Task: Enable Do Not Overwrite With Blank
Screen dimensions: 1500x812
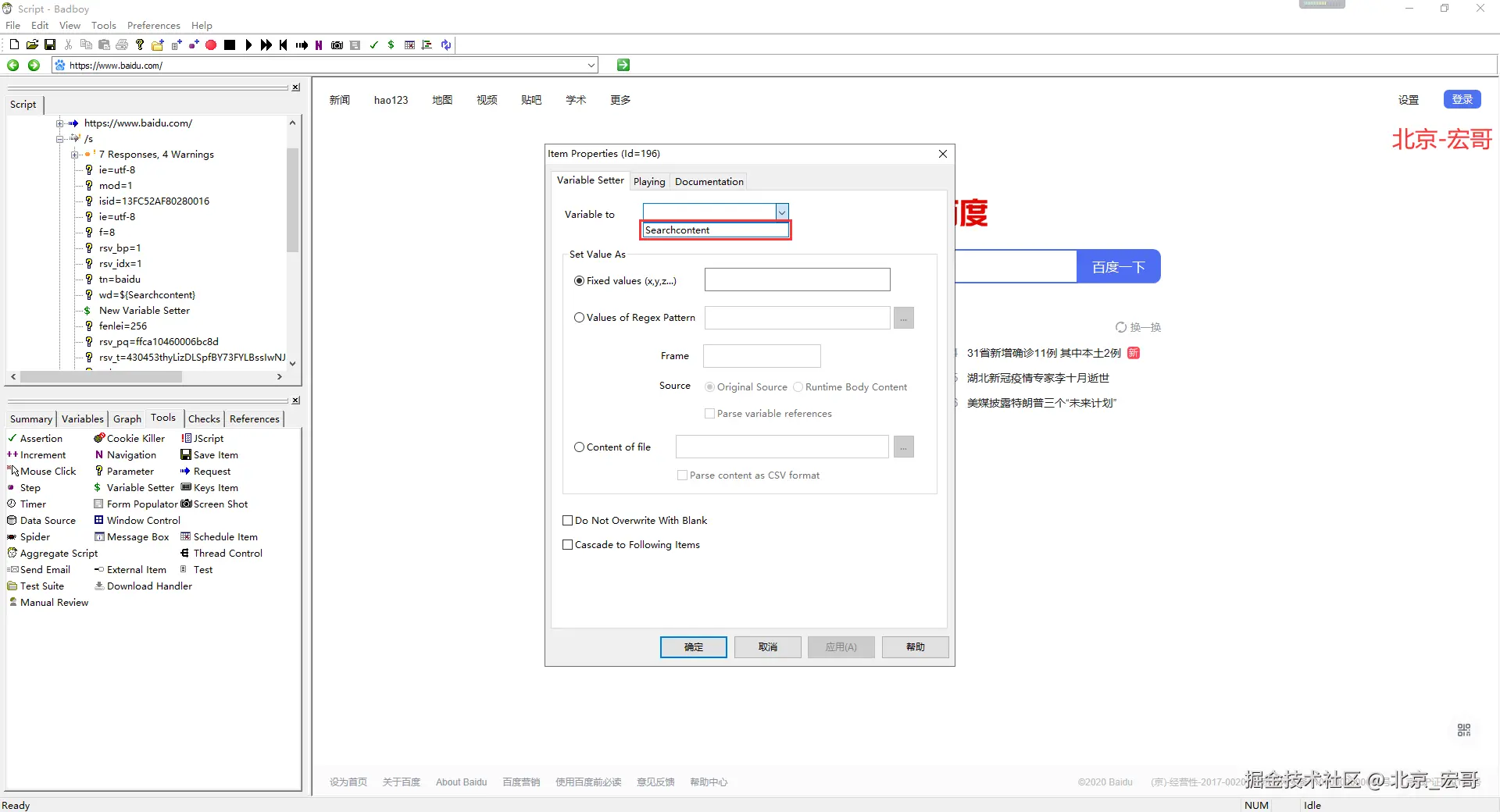Action: point(568,521)
